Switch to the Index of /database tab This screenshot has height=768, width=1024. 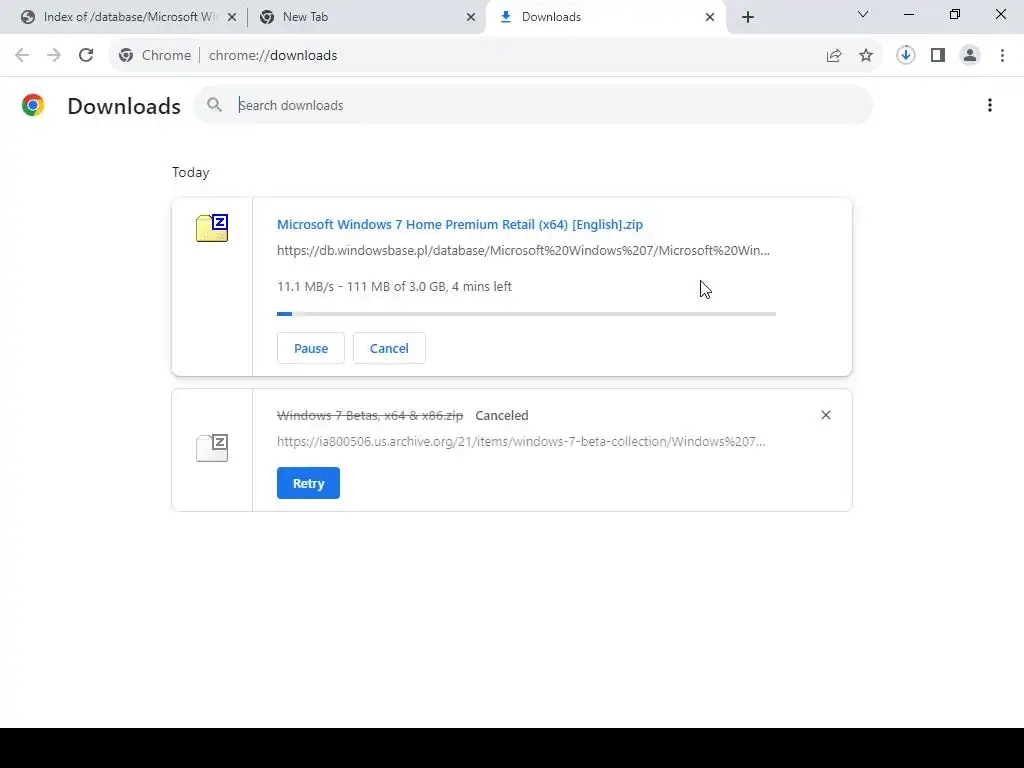point(128,17)
